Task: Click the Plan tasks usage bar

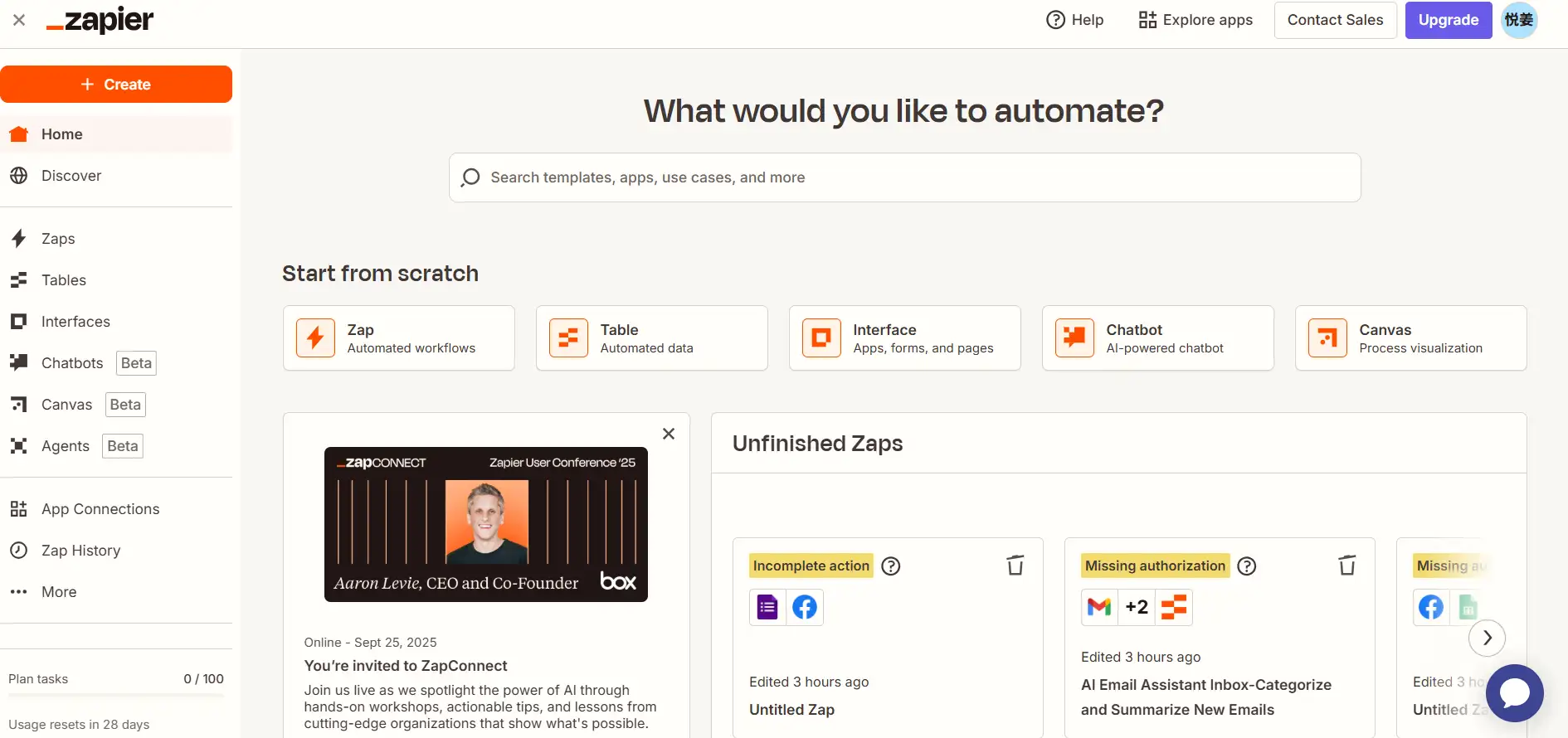Action: [116, 696]
